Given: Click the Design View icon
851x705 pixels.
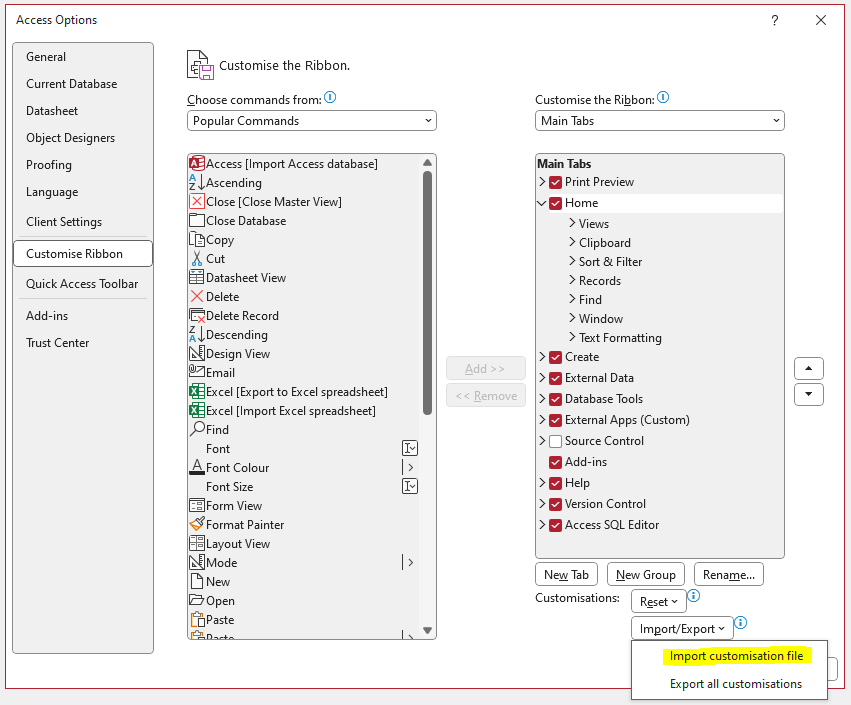Looking at the screenshot, I should 196,353.
